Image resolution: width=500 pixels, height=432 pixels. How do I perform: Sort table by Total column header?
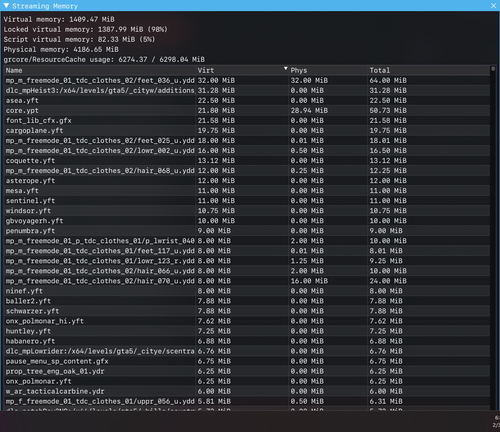tap(429, 70)
